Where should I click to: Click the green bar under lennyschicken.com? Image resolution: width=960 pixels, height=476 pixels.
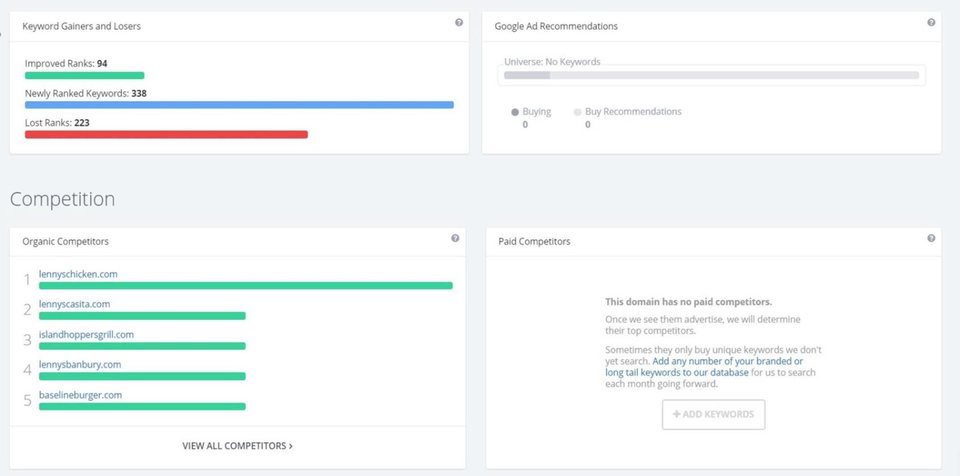click(x=246, y=285)
